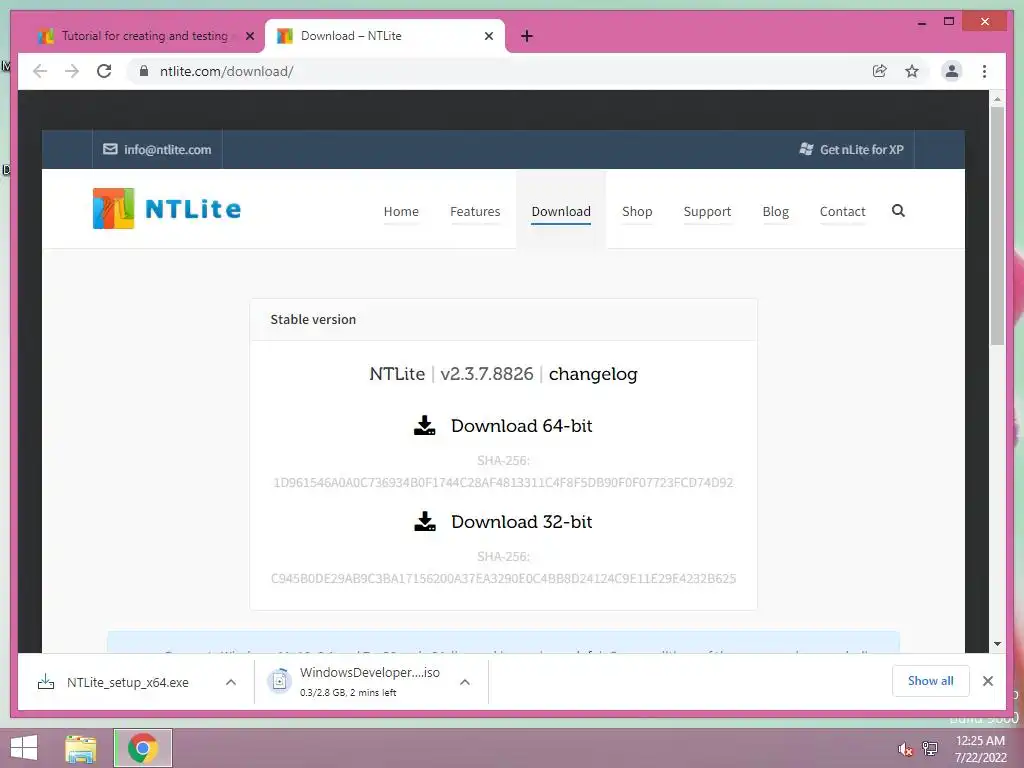The width and height of the screenshot is (1024, 768).
Task: Click the address bar URL ntlite.com/download/
Action: pos(226,71)
